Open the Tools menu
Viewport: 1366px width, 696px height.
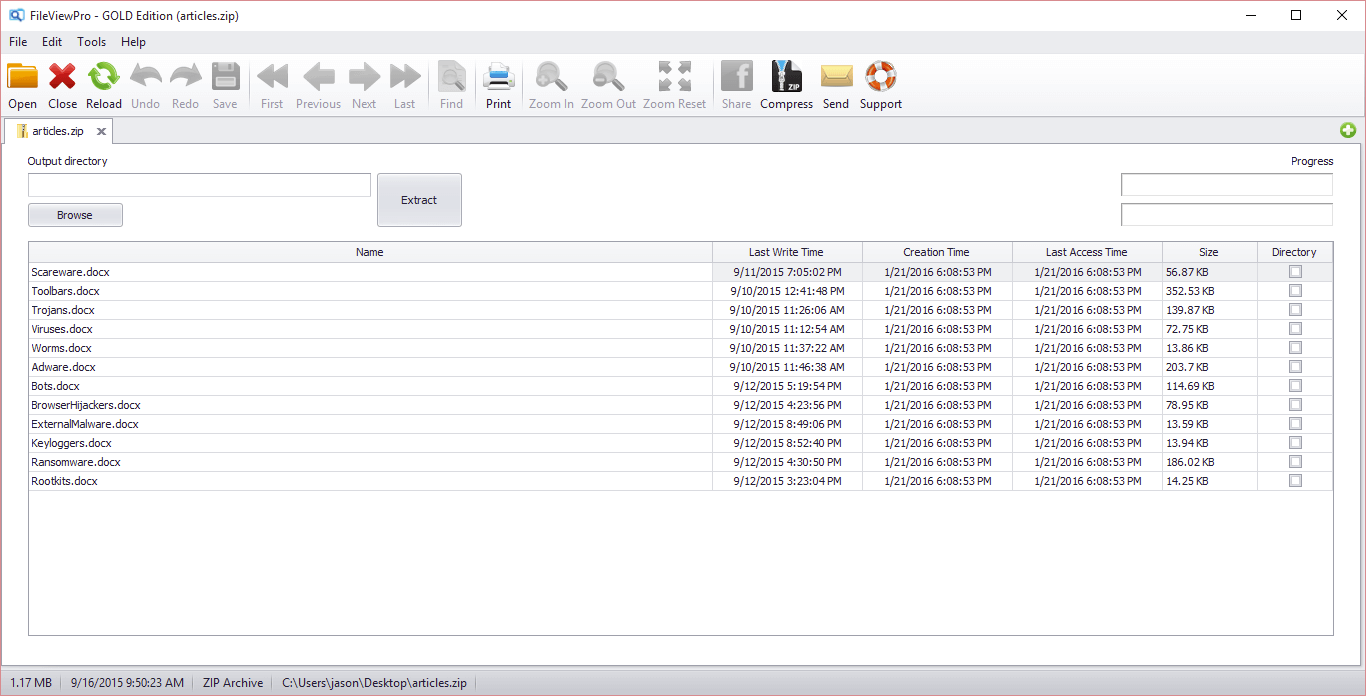tap(91, 42)
